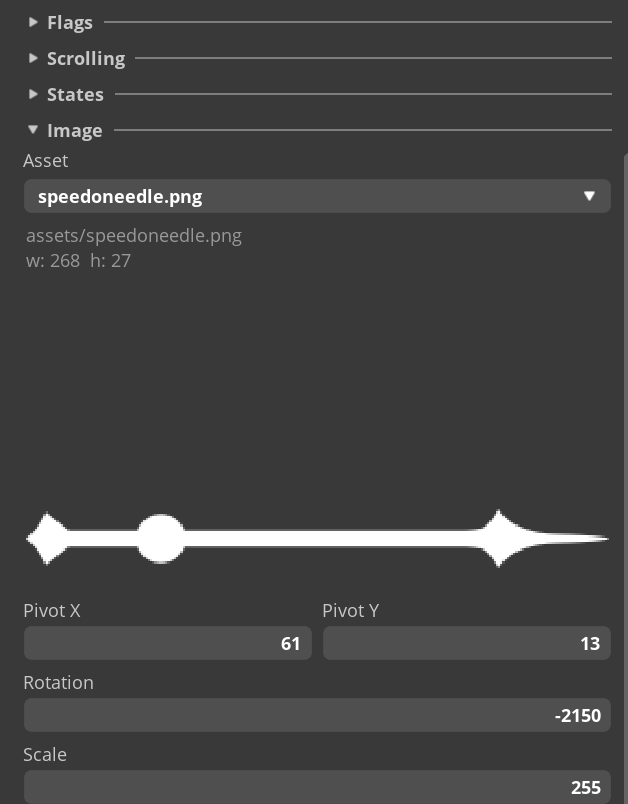Expand the States section triangle
628x804 pixels.
[x=34, y=94]
